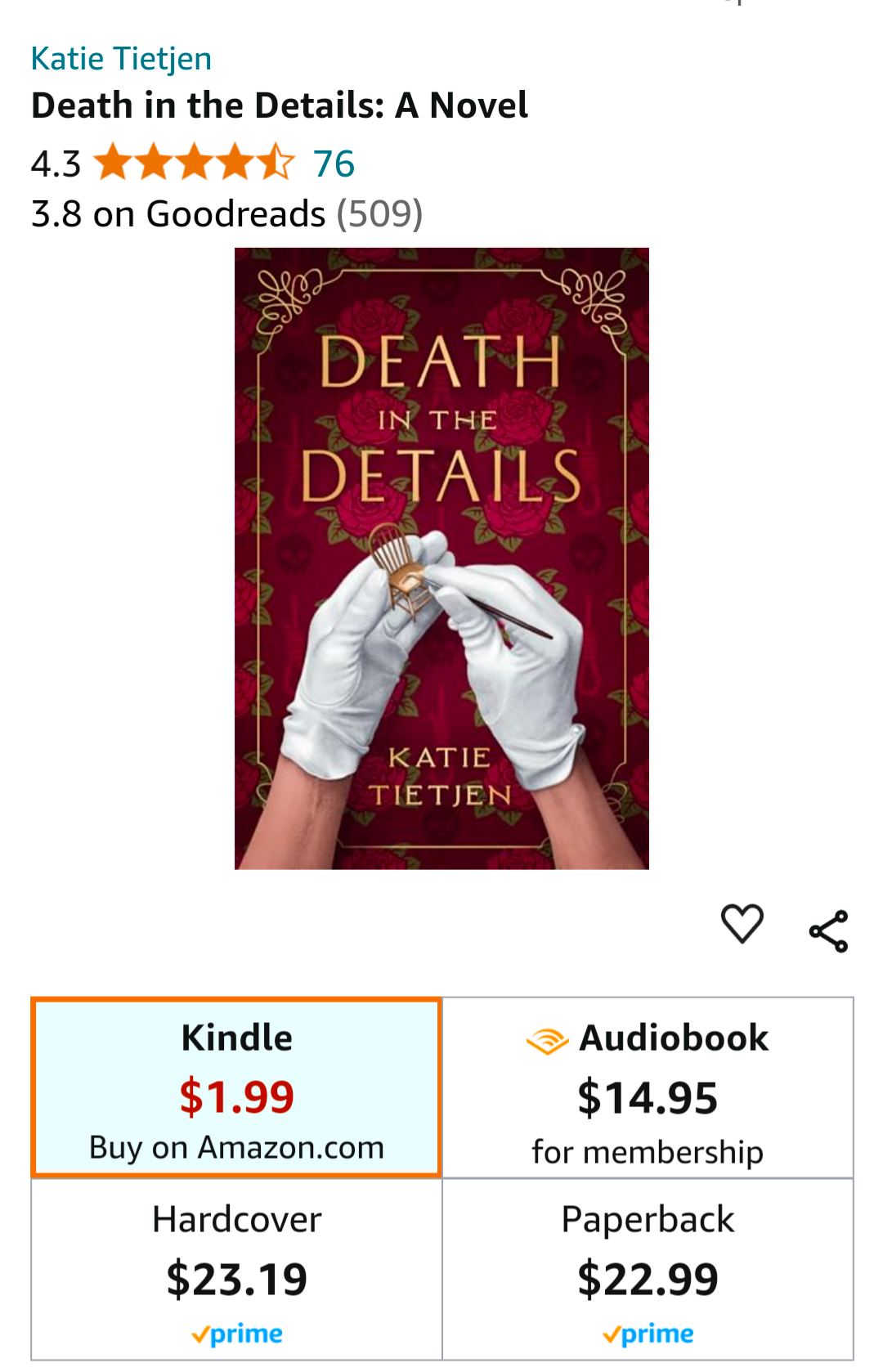
Task: Choose the Hardcover format
Action: (236, 1269)
